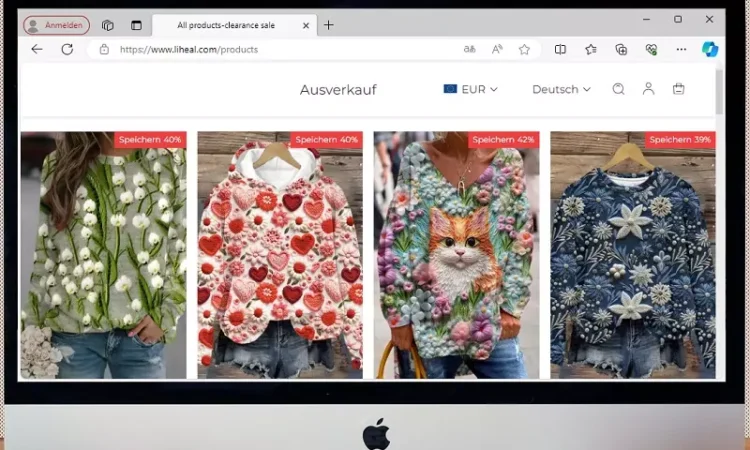Screen dimensions: 750x450
Task: Click the Speichern 39% badge
Action: (680, 140)
